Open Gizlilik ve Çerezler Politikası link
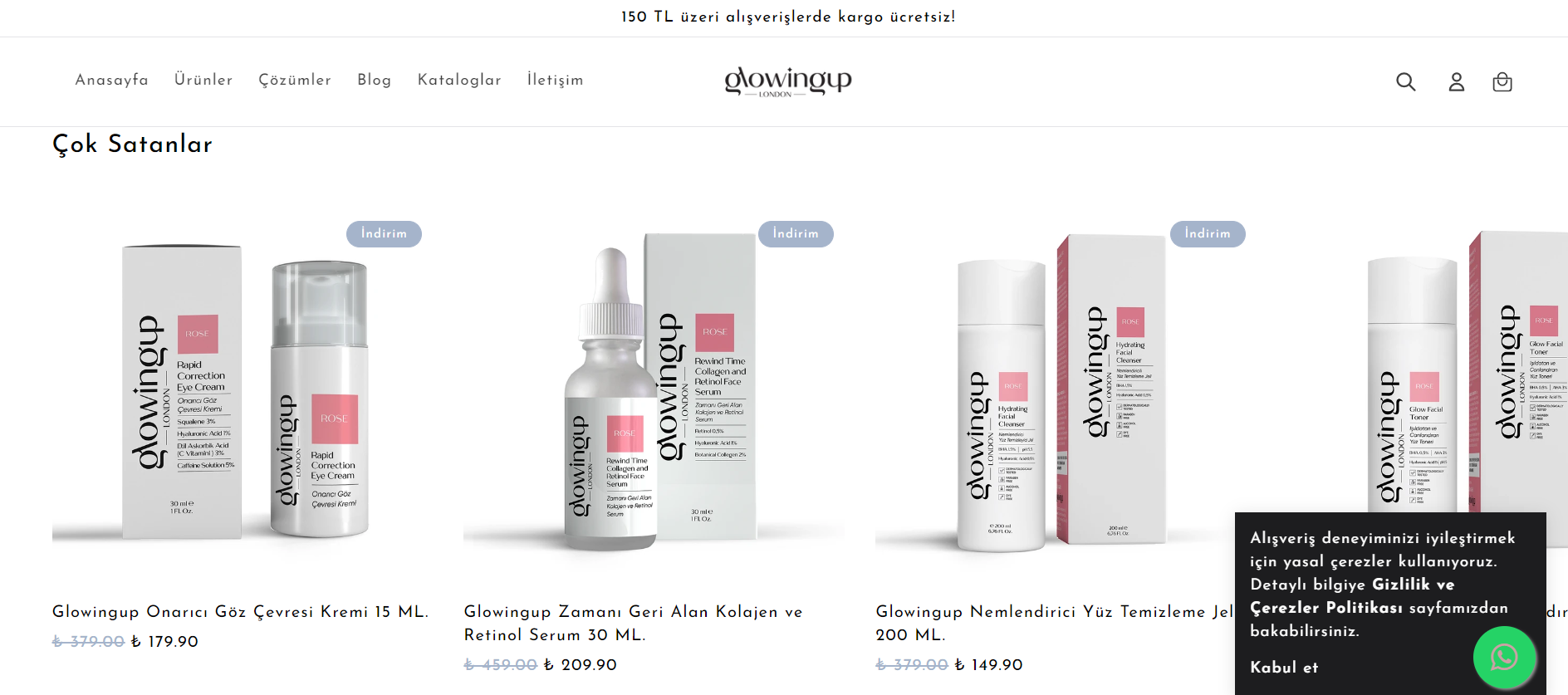1568x695 pixels. coord(1379,596)
